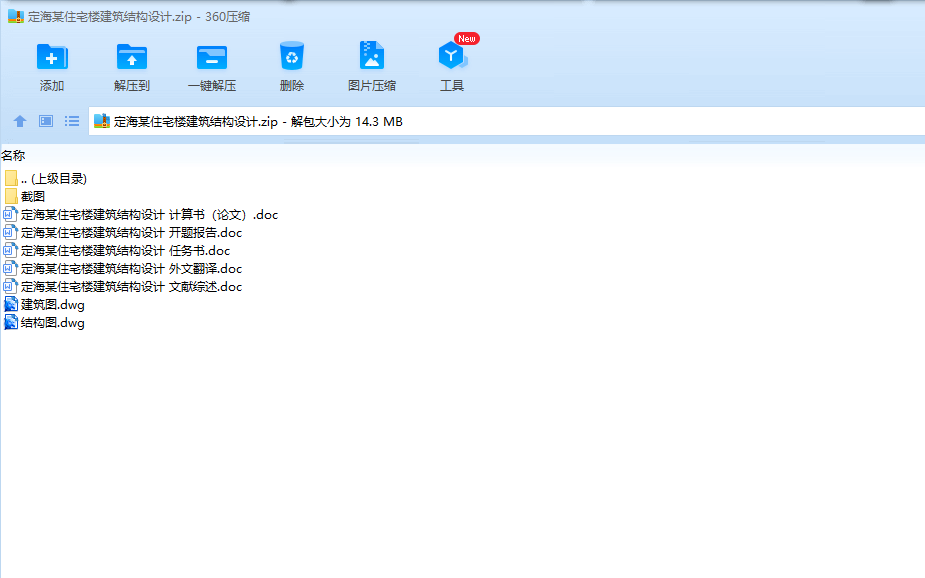Open the 图片压缩 image compression tool
This screenshot has width=925, height=578.
(x=372, y=55)
